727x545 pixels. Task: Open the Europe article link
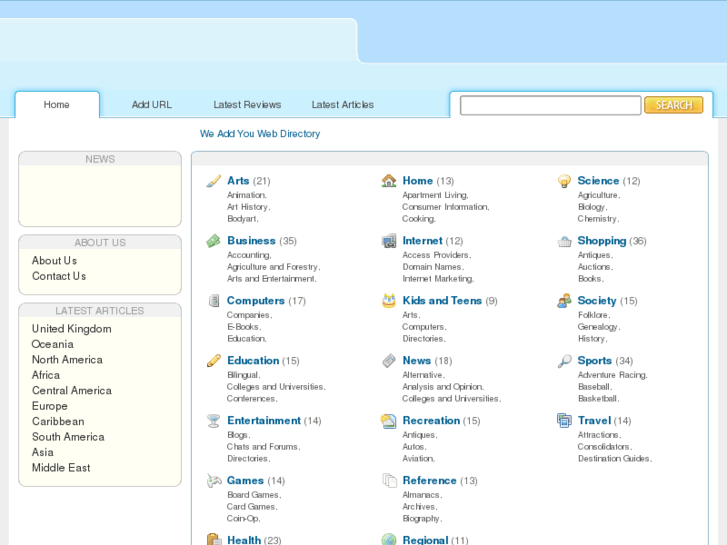[x=50, y=406]
